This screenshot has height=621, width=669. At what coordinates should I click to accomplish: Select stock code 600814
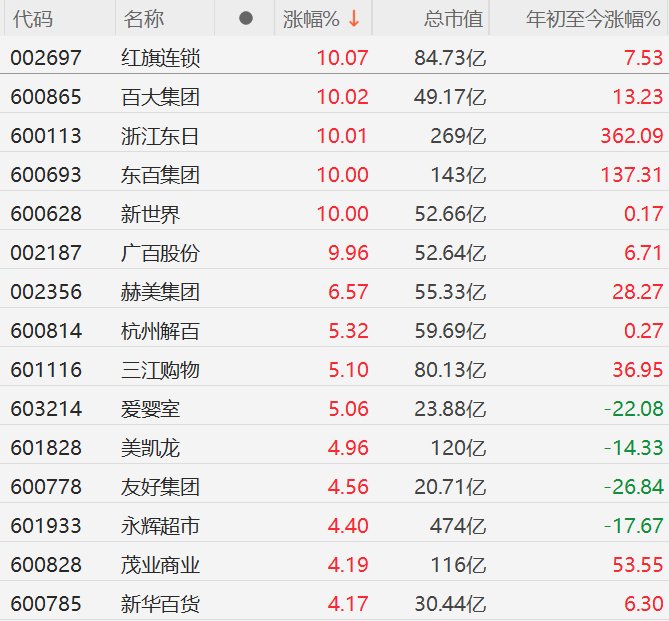click(x=46, y=331)
